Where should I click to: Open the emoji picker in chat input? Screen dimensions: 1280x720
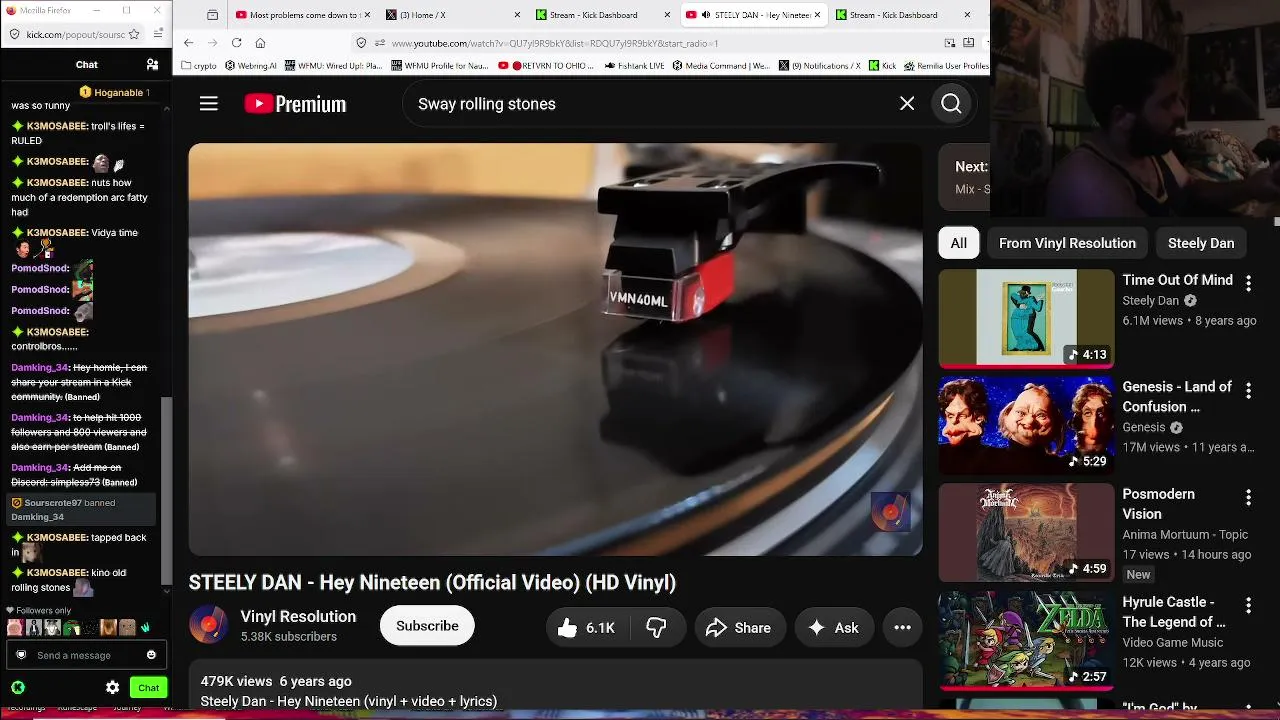pyautogui.click(x=151, y=655)
